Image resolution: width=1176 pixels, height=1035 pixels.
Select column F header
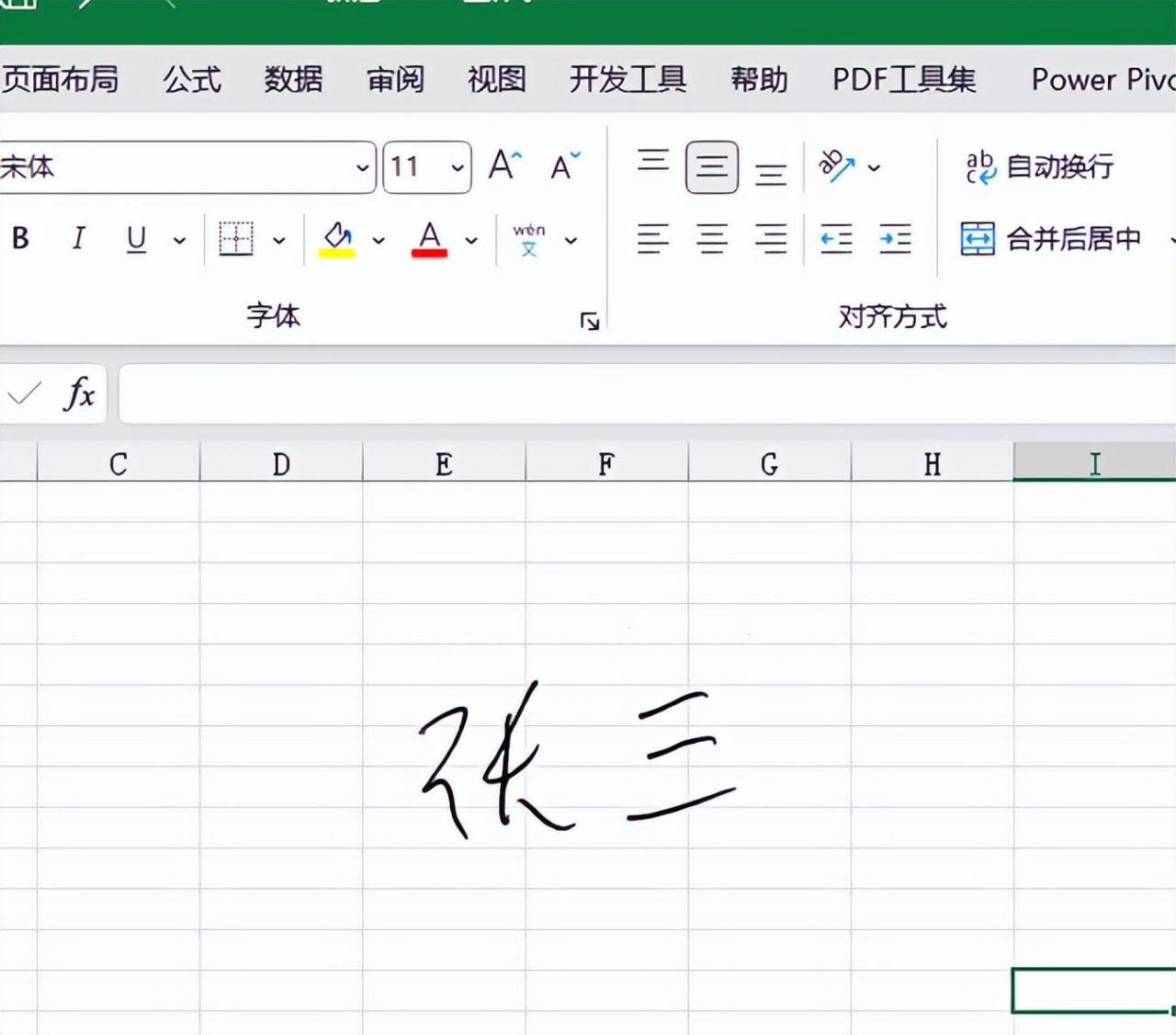tap(606, 463)
